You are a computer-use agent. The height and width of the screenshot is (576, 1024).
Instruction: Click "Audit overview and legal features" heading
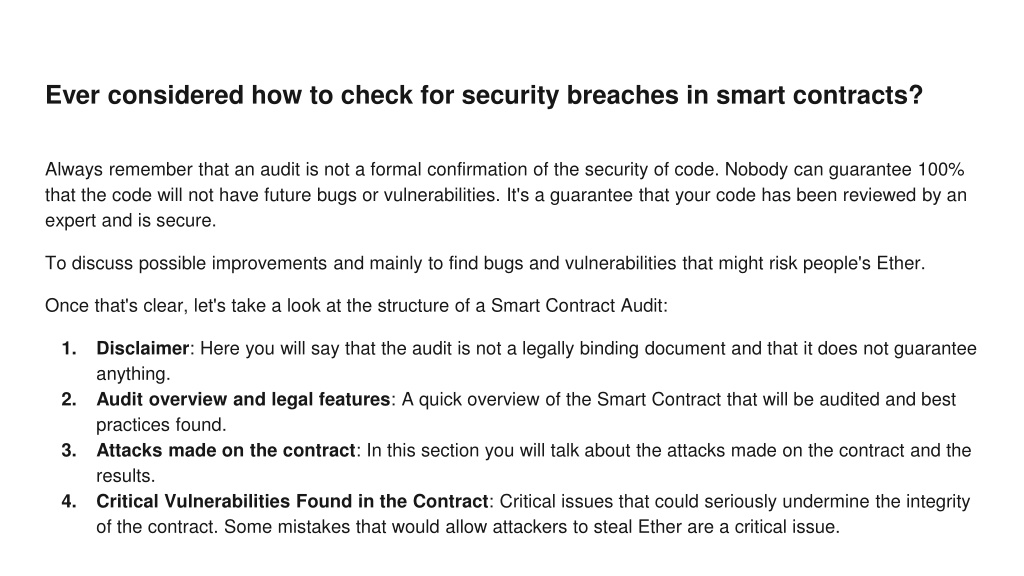[243, 399]
